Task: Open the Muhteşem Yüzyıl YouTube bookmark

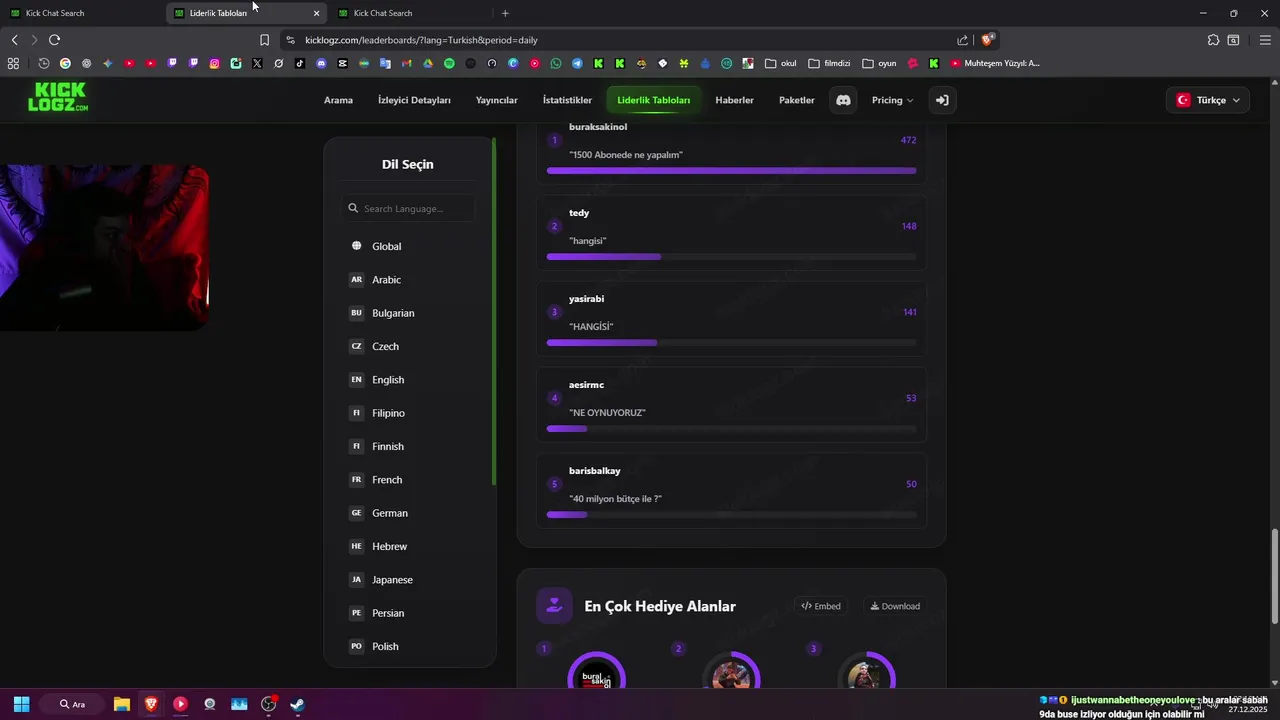Action: (x=995, y=63)
